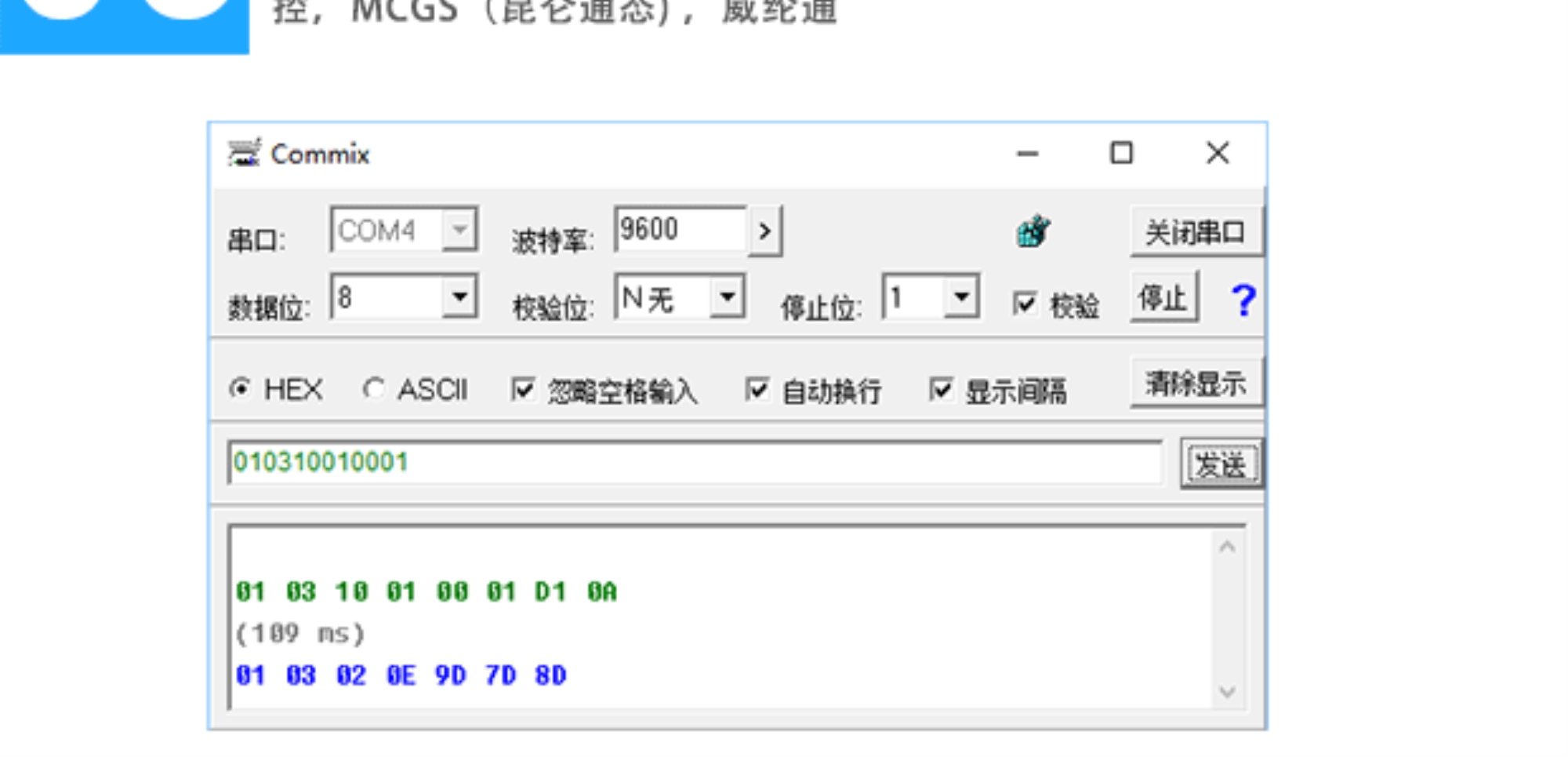Select the HEX radio button
This screenshot has width=1568, height=757.
point(240,388)
